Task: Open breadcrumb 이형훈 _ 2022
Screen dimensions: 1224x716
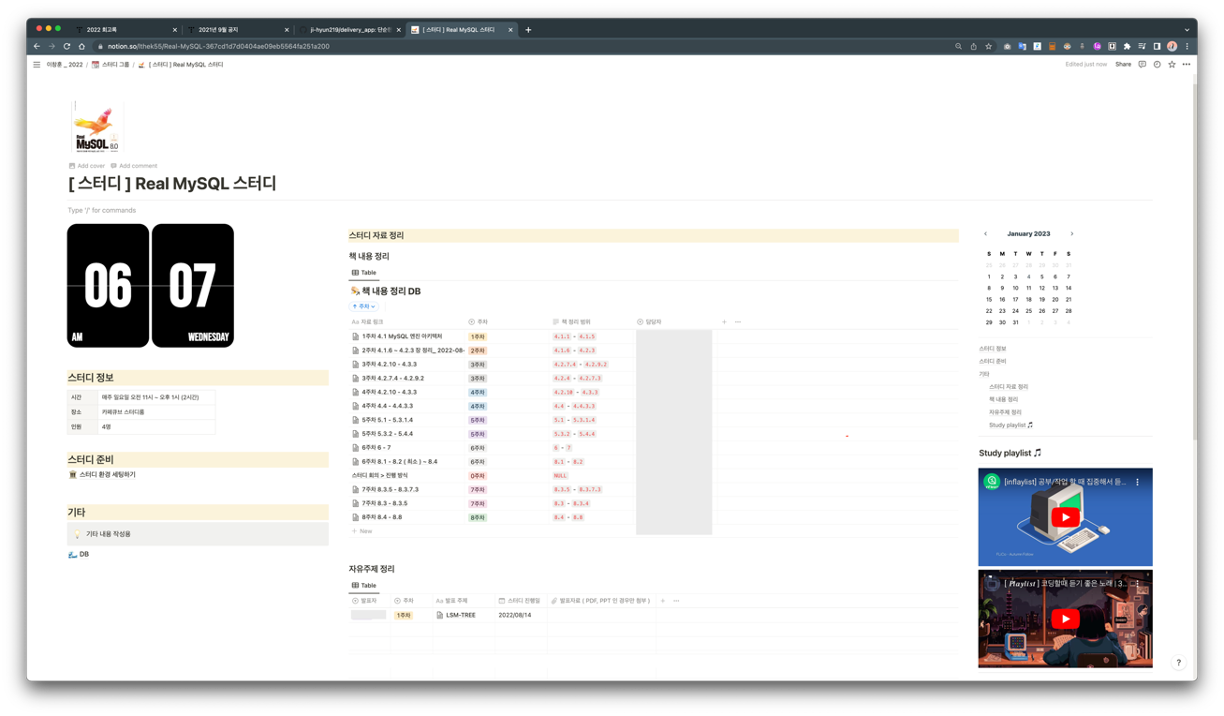Action: pyautogui.click(x=65, y=65)
